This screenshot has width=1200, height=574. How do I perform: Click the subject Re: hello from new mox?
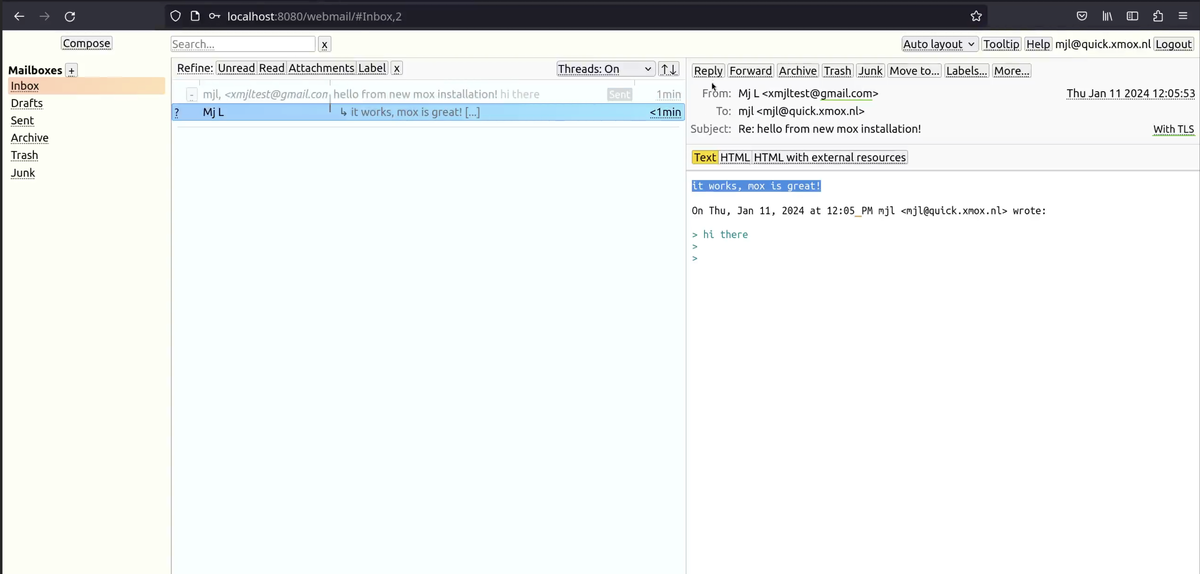click(x=829, y=129)
